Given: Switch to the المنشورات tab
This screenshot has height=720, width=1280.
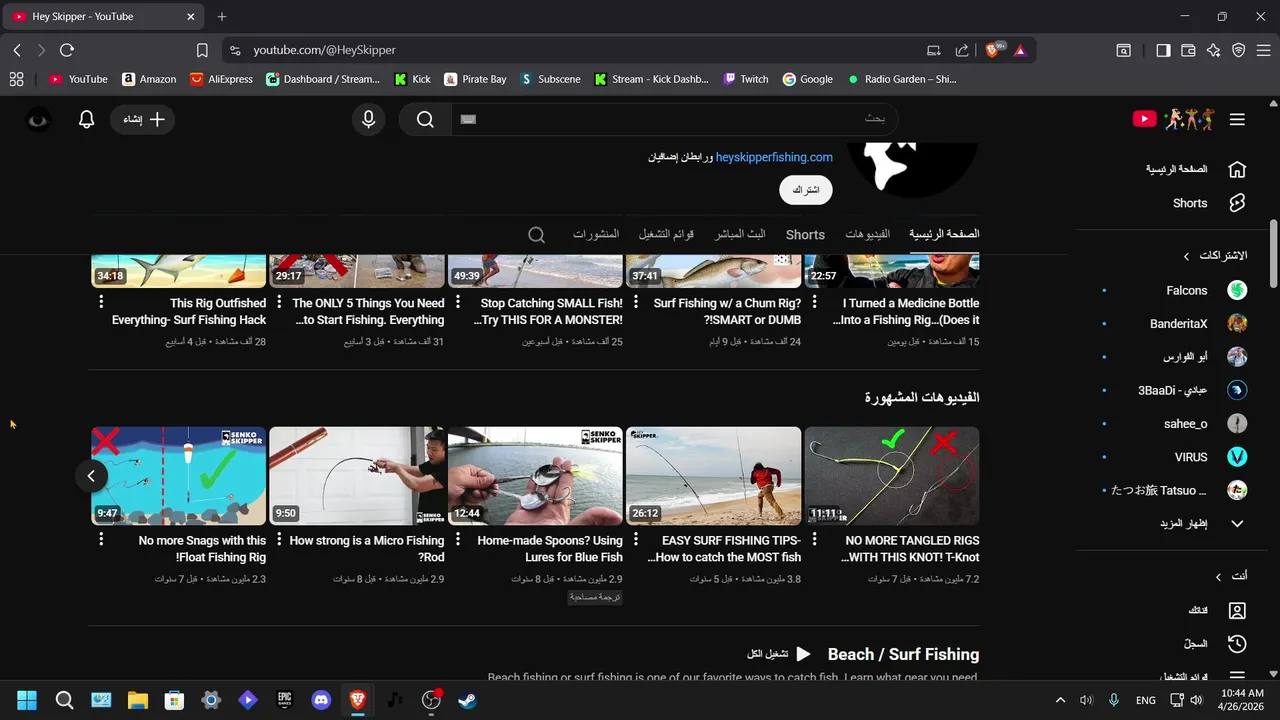Looking at the screenshot, I should tap(596, 234).
